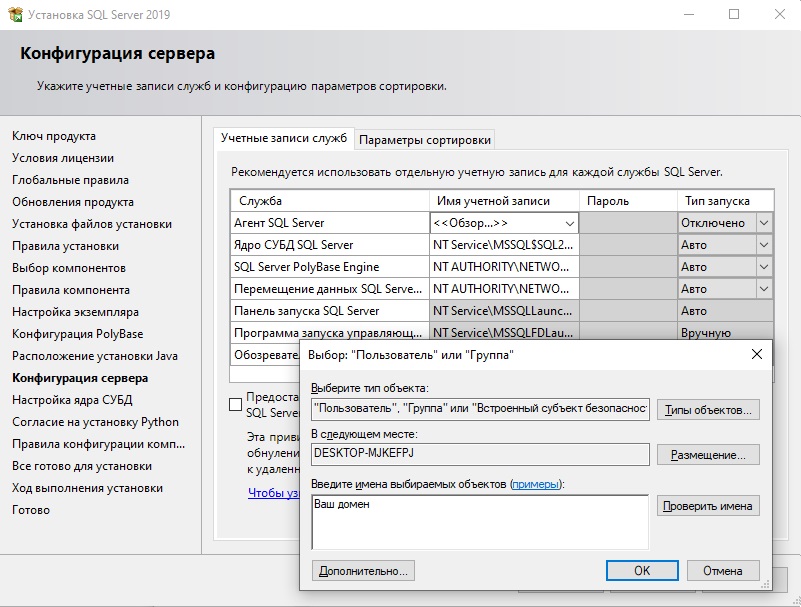Open the Чтобы уз... help link

pos(273,493)
